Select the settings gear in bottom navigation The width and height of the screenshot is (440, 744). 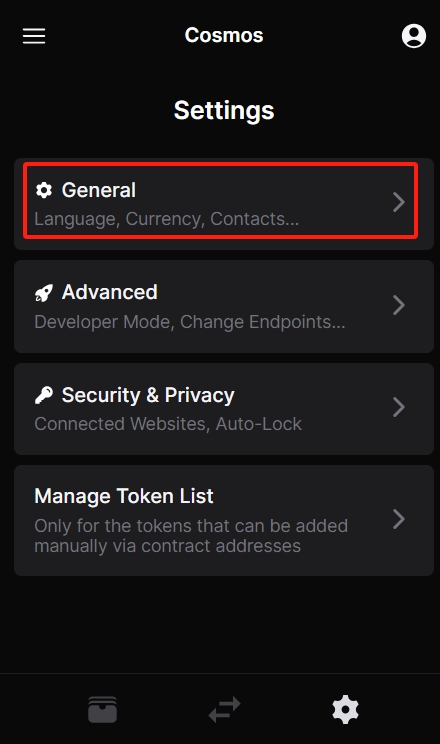[x=346, y=709]
